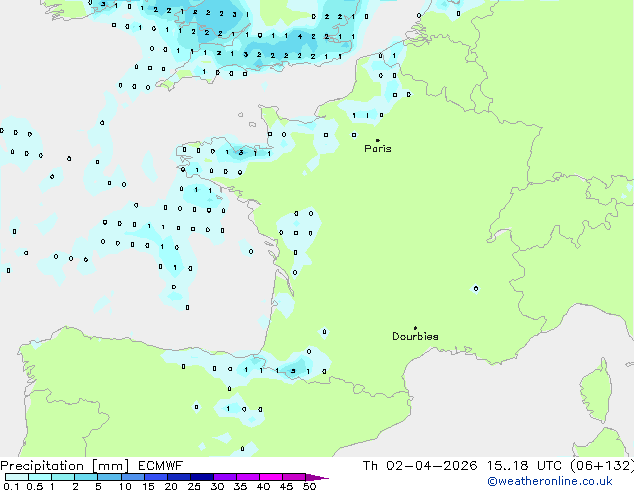This screenshot has width=634, height=490.
Task: Pick the legend swatch between 2 and 5
Action: click(86, 477)
